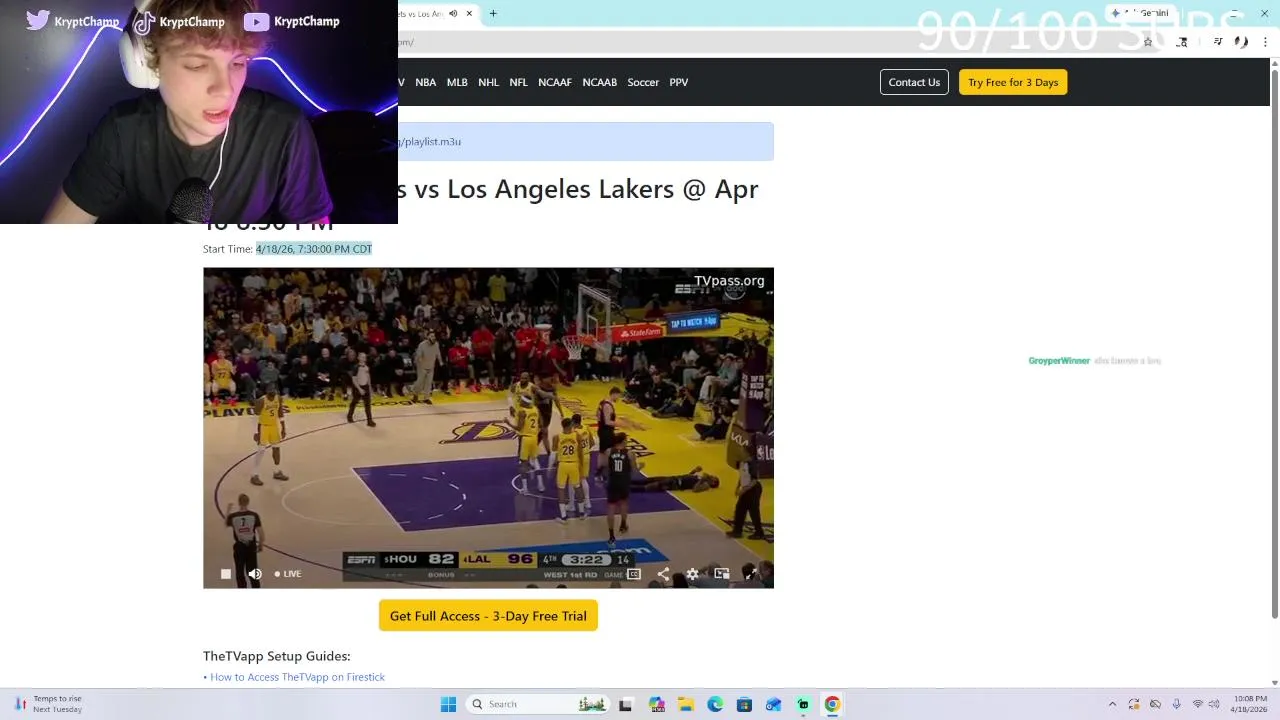Open the NCAAF menu item
Image resolution: width=1280 pixels, height=720 pixels.
[x=555, y=82]
